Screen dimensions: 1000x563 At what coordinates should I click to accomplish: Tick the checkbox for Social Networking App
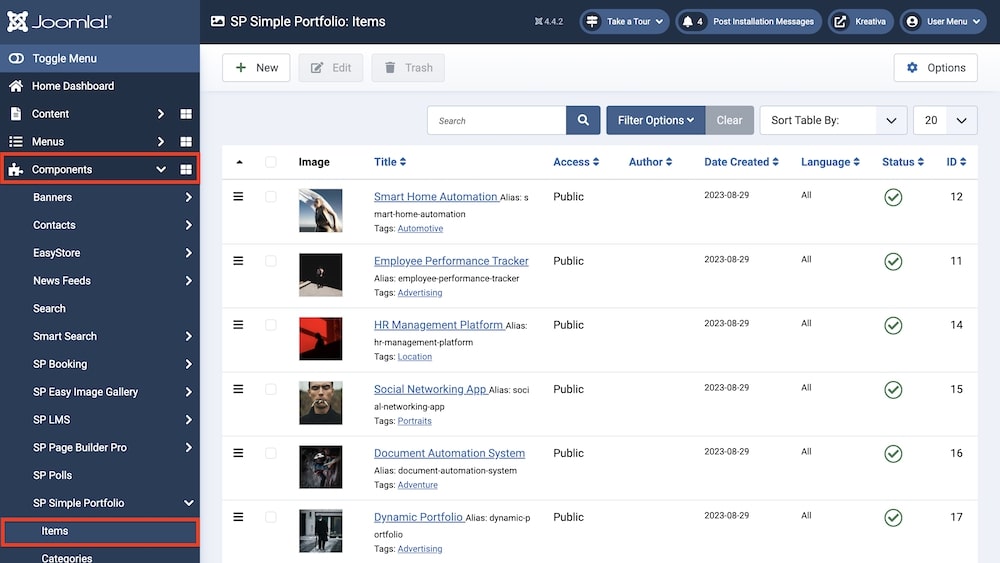[x=271, y=389]
